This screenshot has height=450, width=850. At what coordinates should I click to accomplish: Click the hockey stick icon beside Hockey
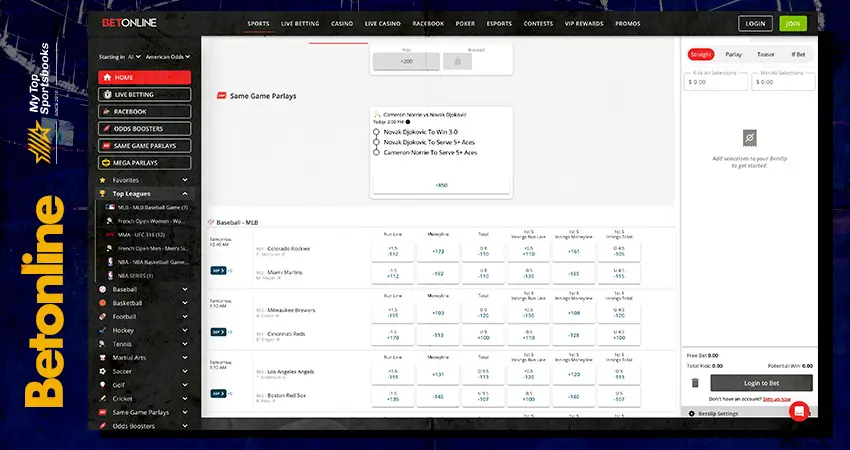(102, 330)
